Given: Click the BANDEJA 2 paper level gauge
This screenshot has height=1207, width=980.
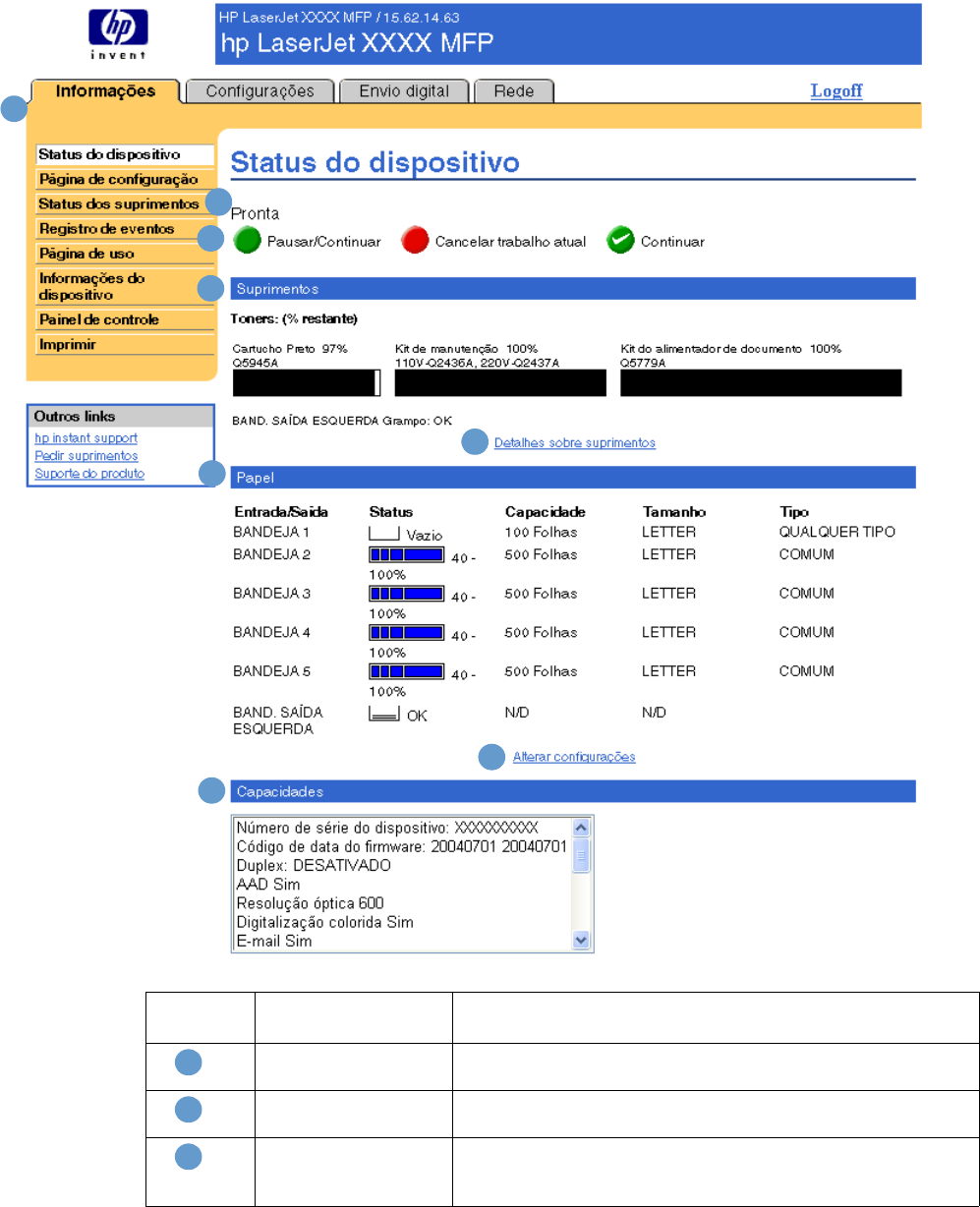Looking at the screenshot, I should pos(407,554).
